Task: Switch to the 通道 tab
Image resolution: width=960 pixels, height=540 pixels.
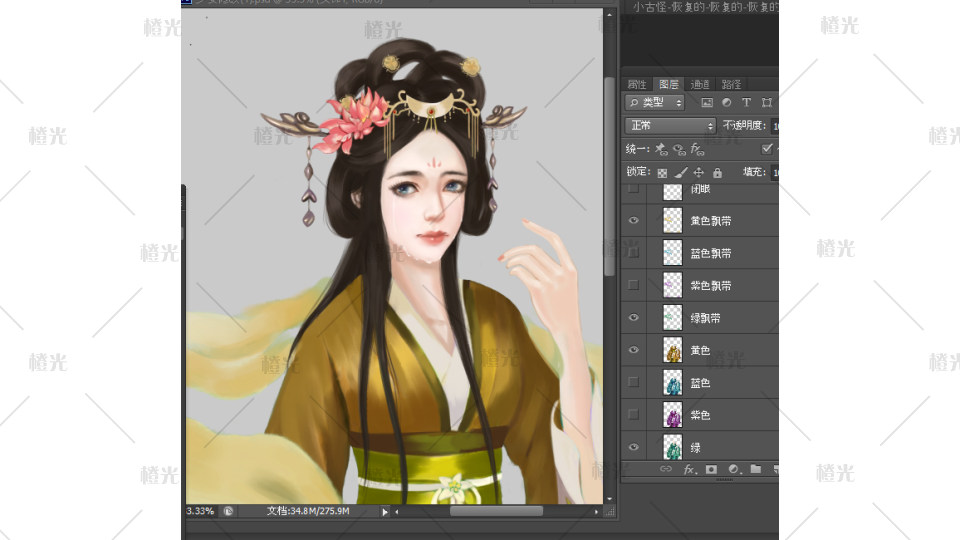Action: click(700, 84)
